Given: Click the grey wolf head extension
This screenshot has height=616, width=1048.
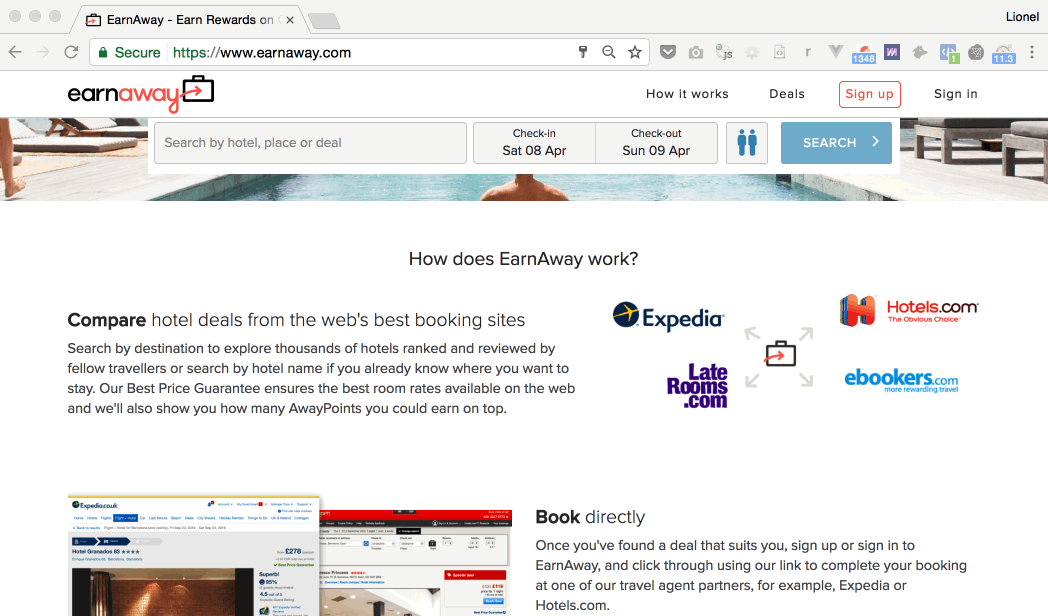Looking at the screenshot, I should (920, 52).
